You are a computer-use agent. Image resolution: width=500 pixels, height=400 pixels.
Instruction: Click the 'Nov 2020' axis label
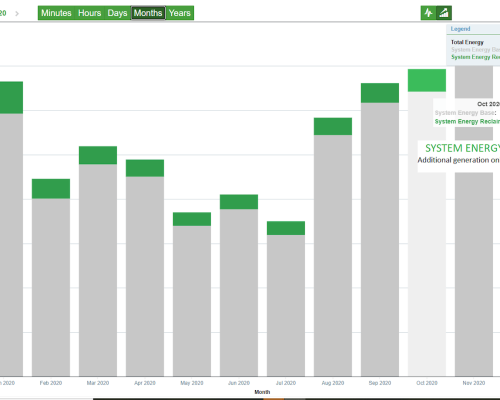(474, 383)
